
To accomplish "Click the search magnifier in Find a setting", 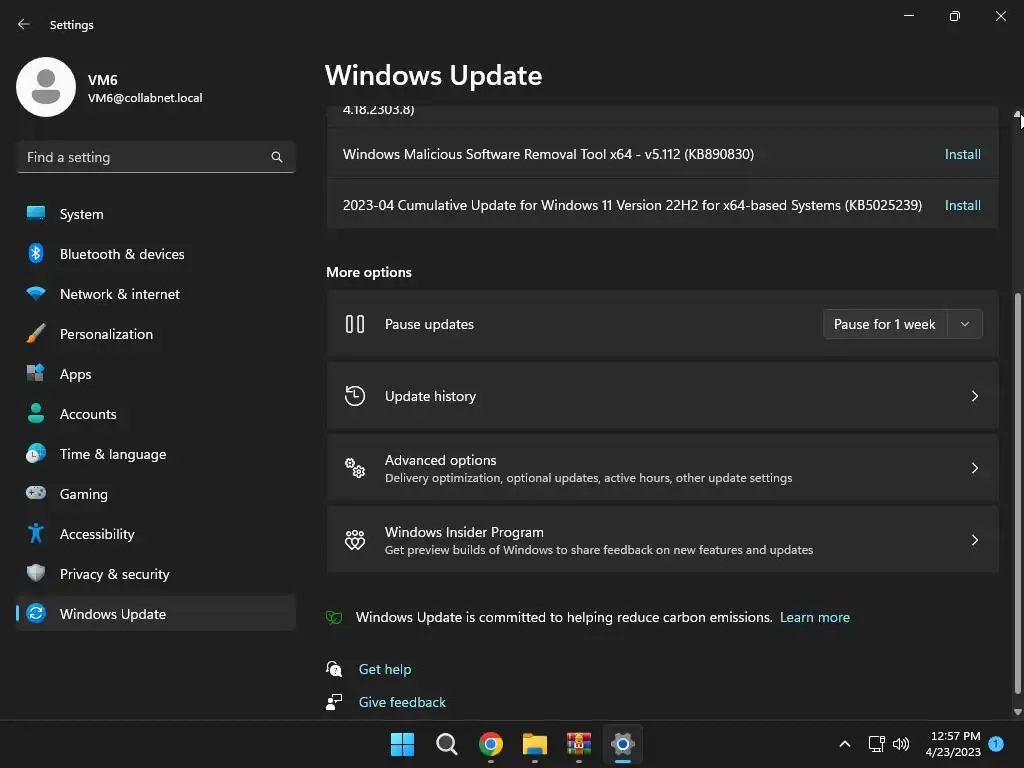I will tap(277, 157).
